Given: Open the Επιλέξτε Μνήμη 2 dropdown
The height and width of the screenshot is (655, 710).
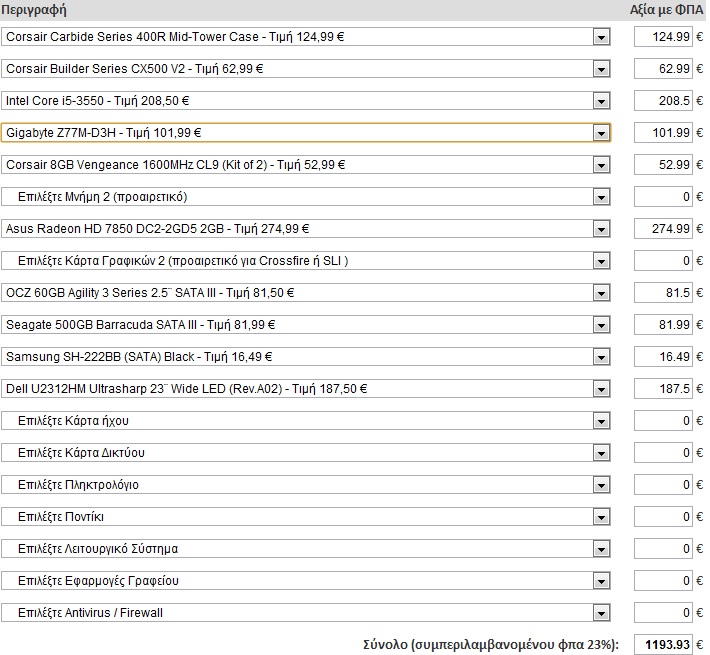Looking at the screenshot, I should click(306, 197).
